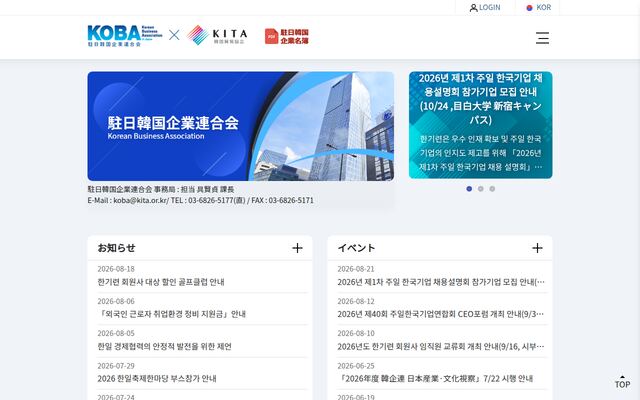Open notice 한일 경제협력의 안정적 발전을 위한 제언
The height and width of the screenshot is (400, 640).
point(164,347)
